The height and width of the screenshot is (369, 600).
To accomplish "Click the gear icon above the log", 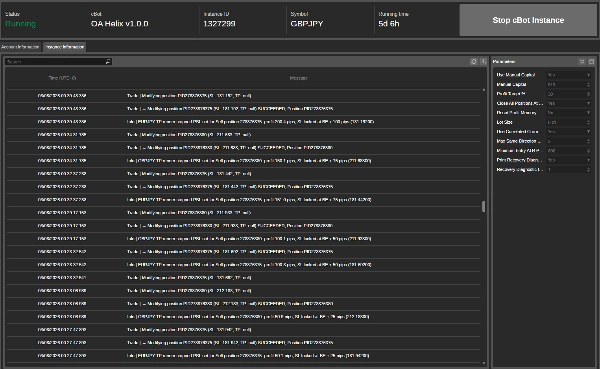I will click(x=474, y=62).
